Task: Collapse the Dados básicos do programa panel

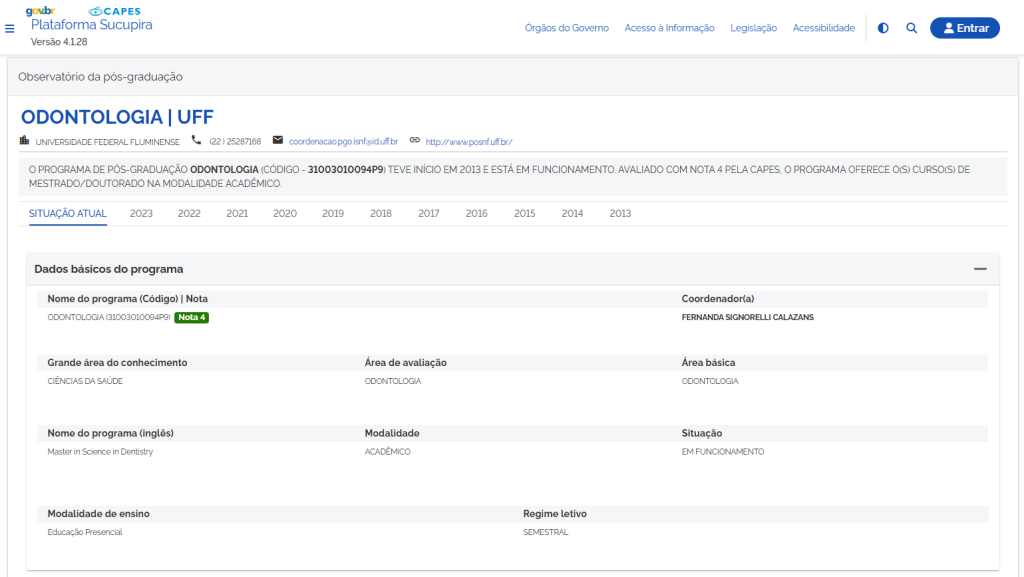Action: click(980, 269)
